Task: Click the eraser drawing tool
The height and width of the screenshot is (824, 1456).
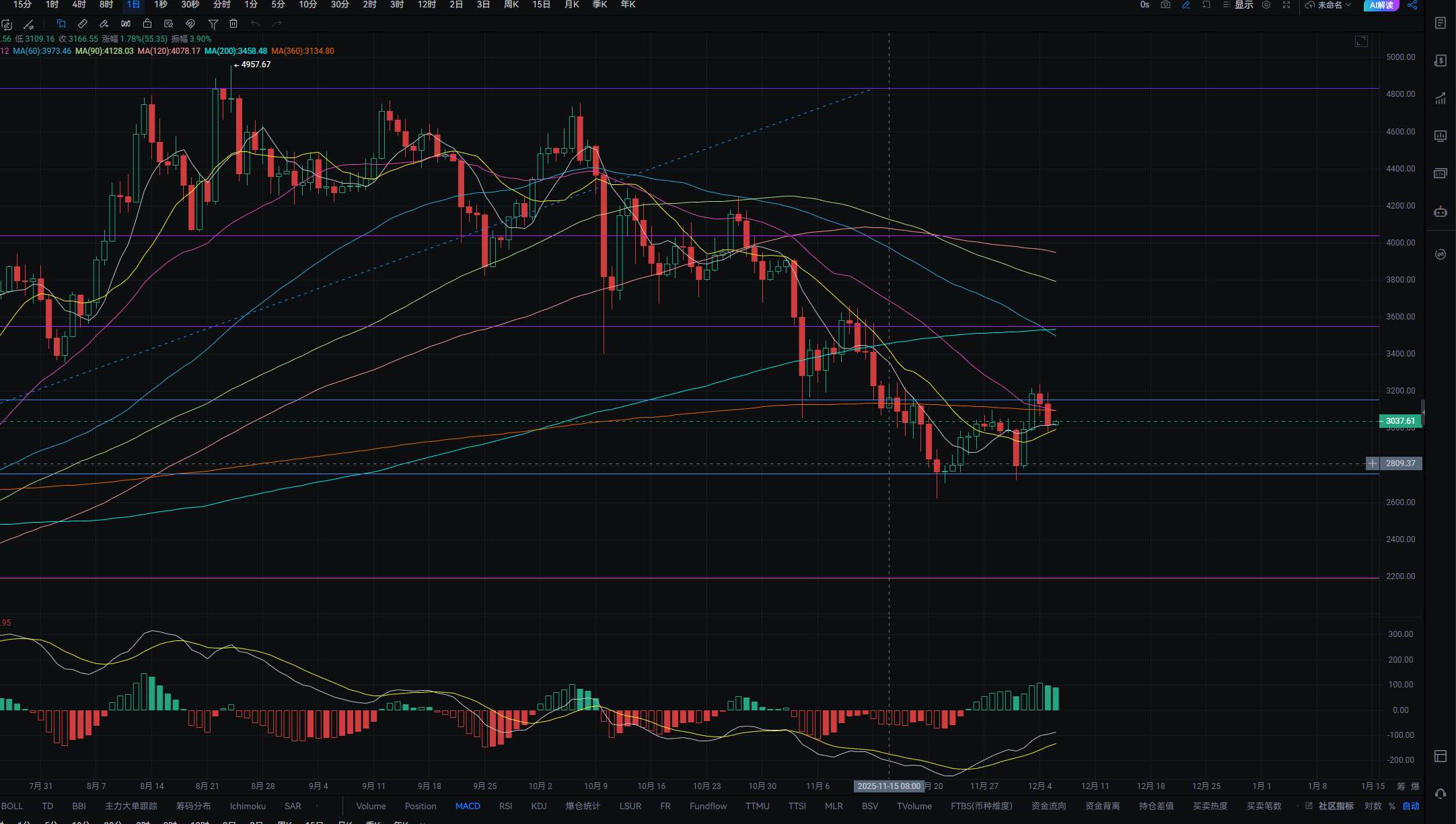Action: [104, 24]
